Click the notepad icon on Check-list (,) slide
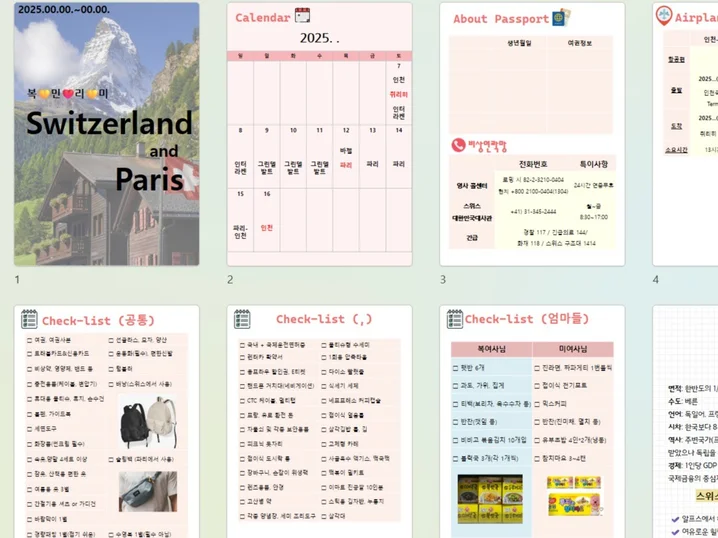Image resolution: width=718 pixels, height=538 pixels. tap(241, 319)
